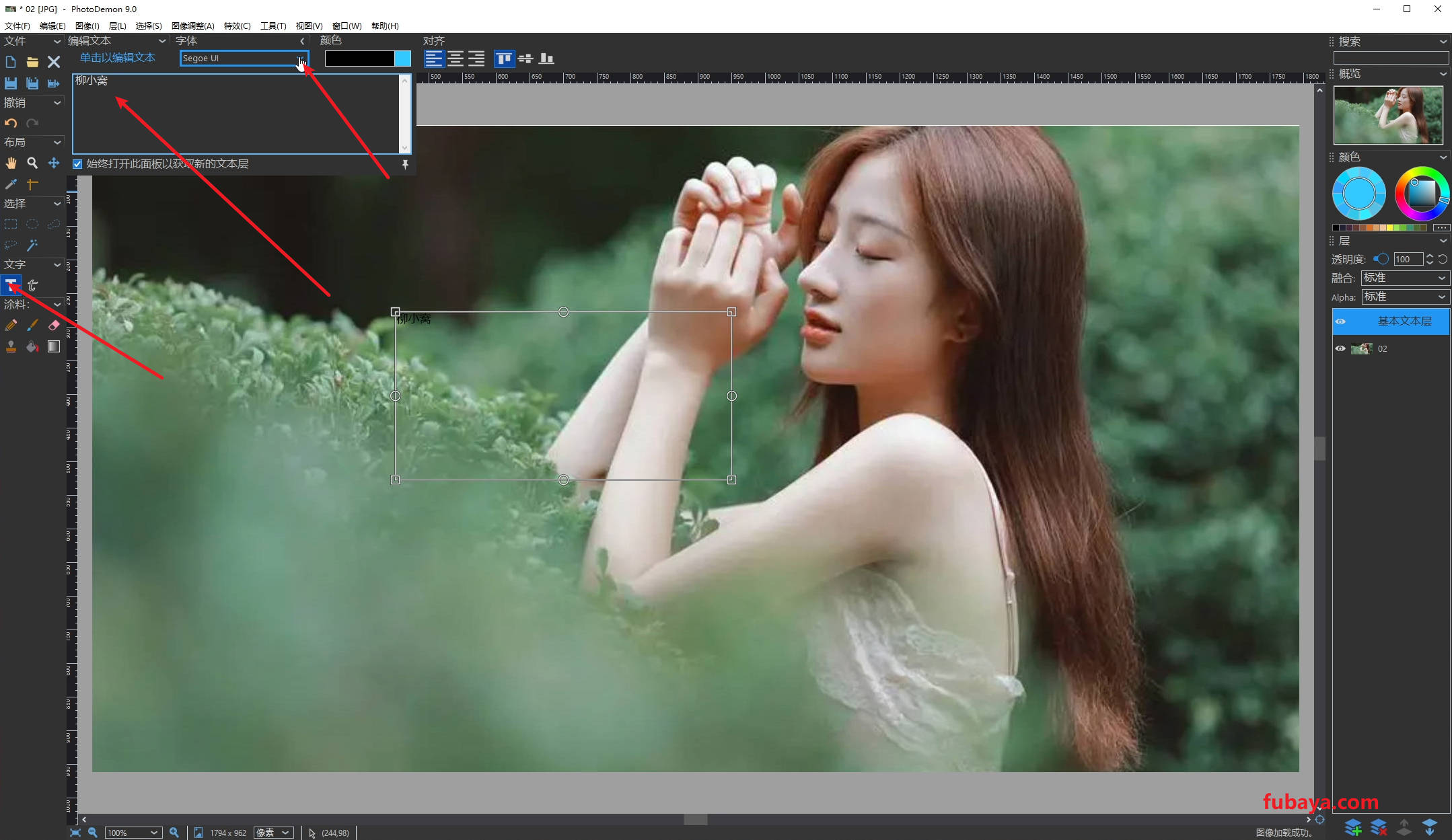Select the Move layer tool
Screen dimensions: 1452x840
[54, 163]
